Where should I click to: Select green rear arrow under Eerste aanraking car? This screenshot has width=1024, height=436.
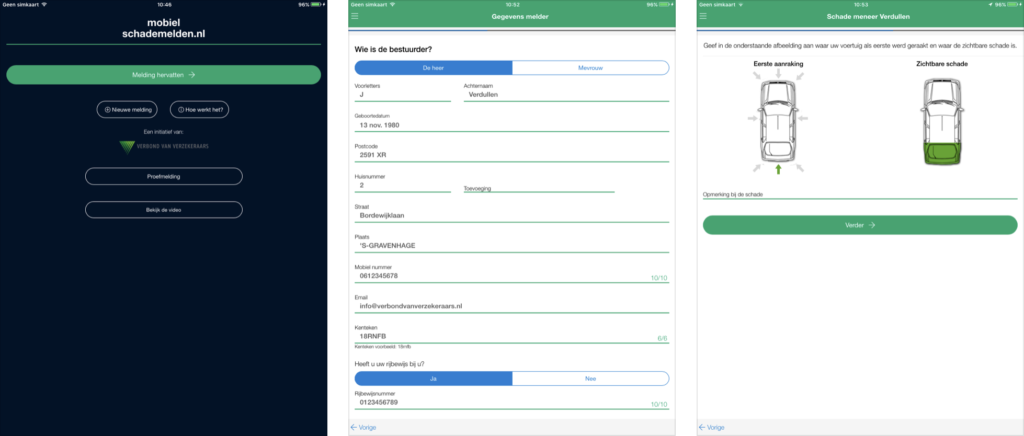(777, 169)
